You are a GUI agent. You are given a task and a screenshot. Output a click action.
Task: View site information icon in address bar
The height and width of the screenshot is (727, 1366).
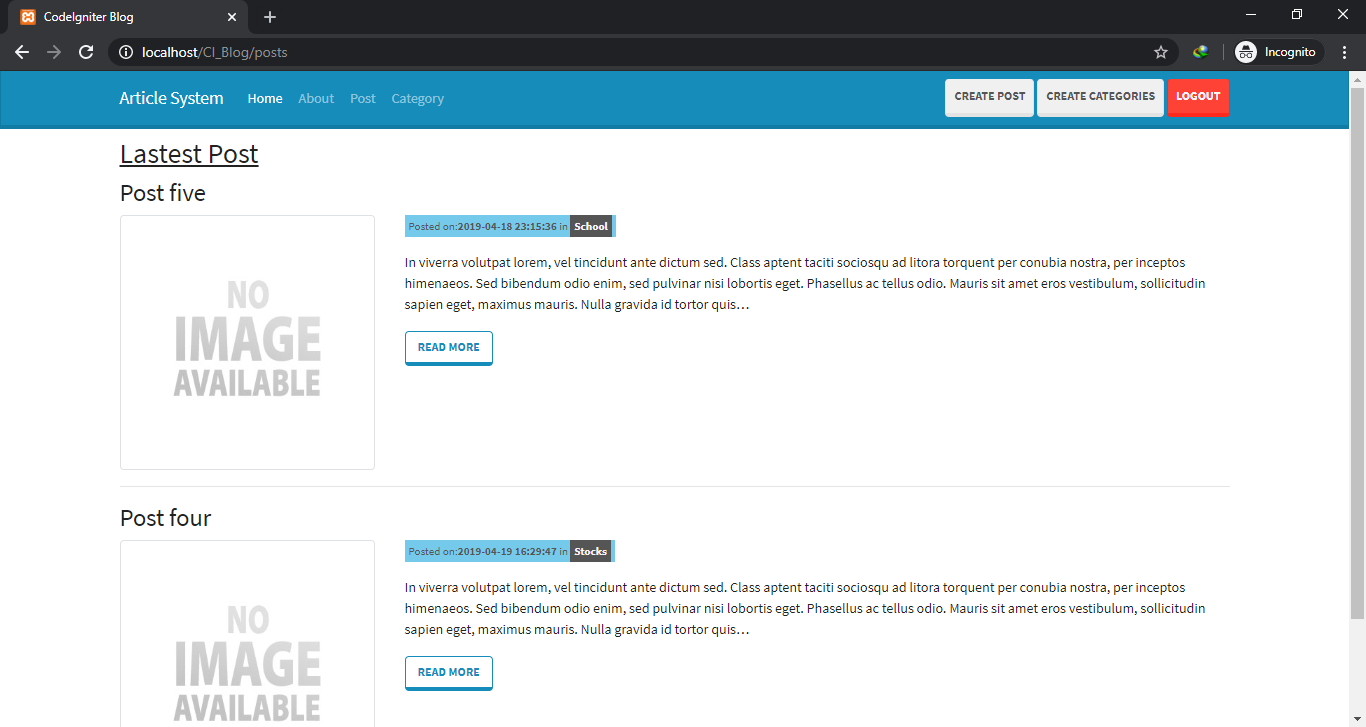click(x=125, y=52)
